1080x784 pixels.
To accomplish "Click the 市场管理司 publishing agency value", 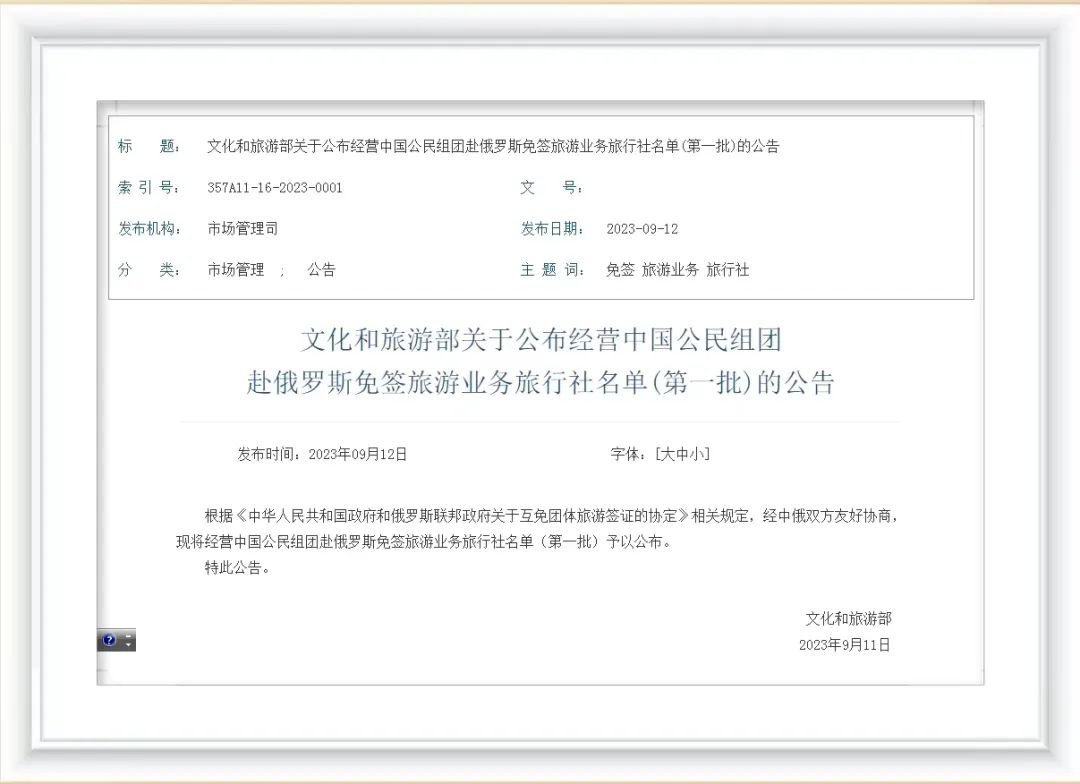I will tap(243, 229).
